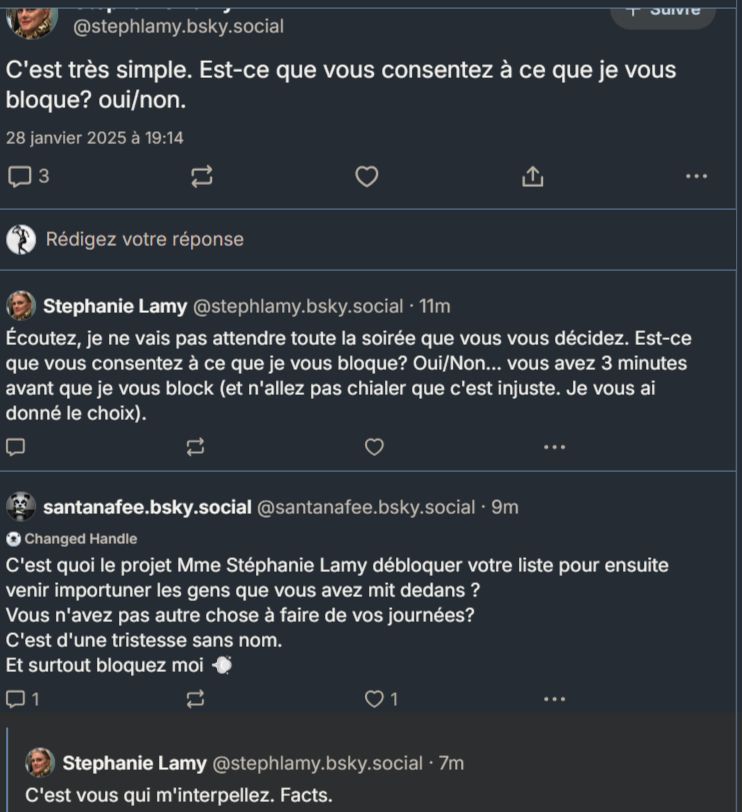Open santanafee.bsky.social profile name link
742x812 pixels.
click(x=147, y=507)
